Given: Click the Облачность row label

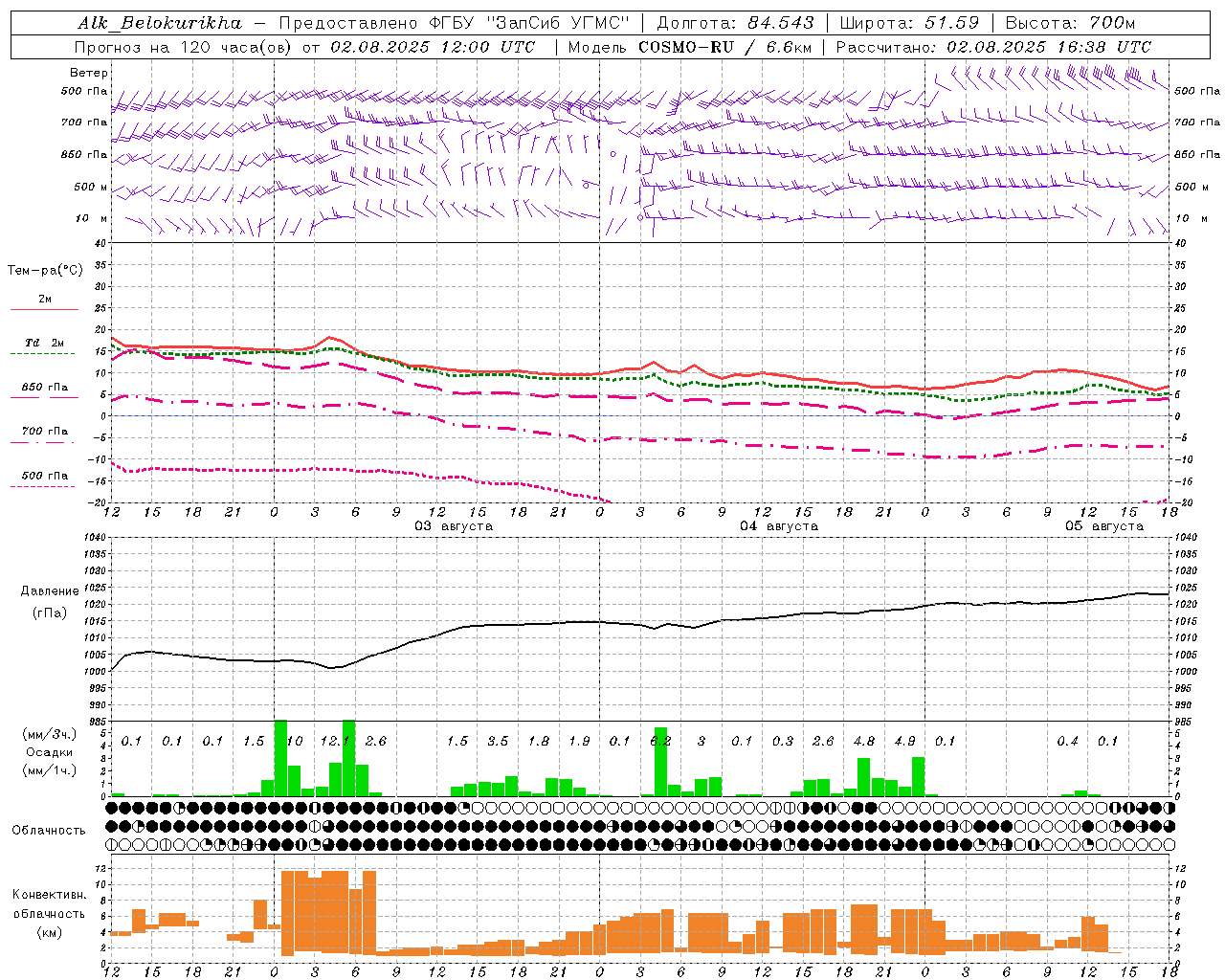Looking at the screenshot, I should [x=49, y=831].
